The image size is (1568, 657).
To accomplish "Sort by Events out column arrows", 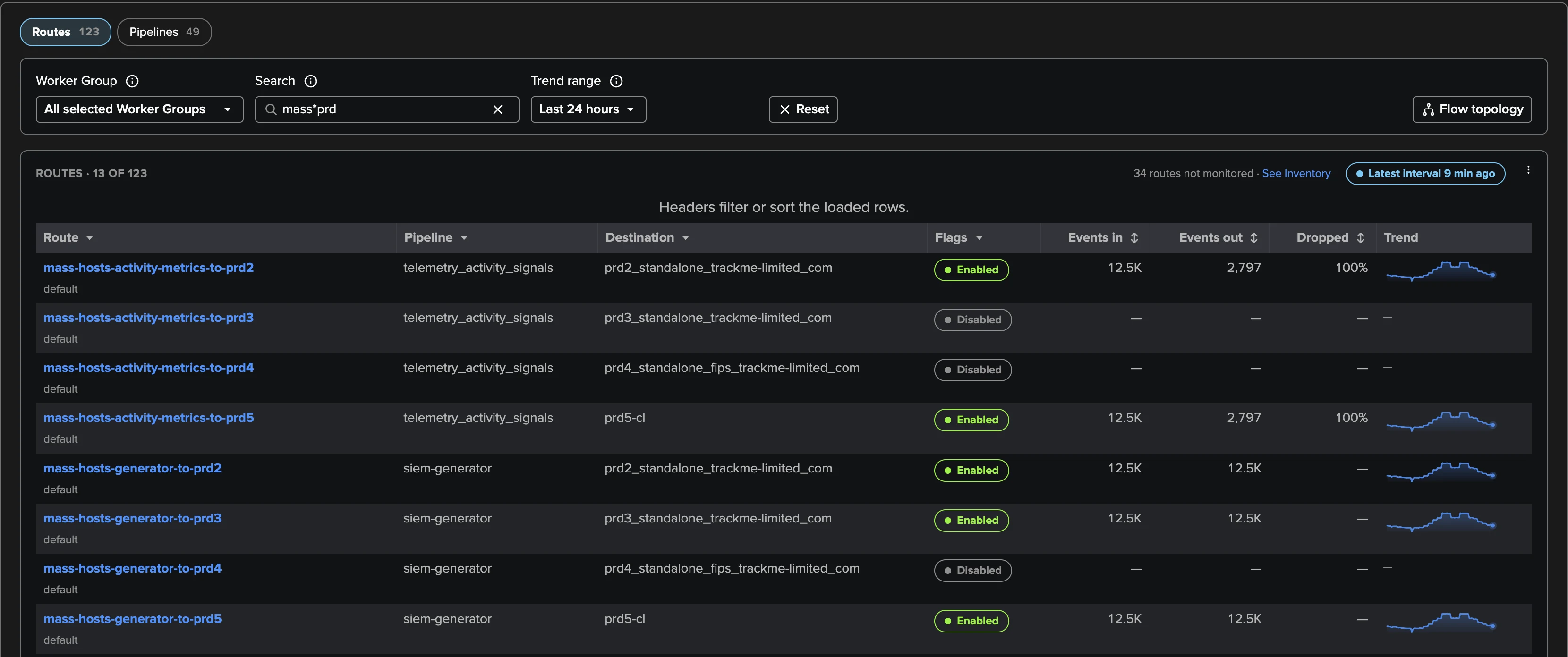I will click(1254, 238).
